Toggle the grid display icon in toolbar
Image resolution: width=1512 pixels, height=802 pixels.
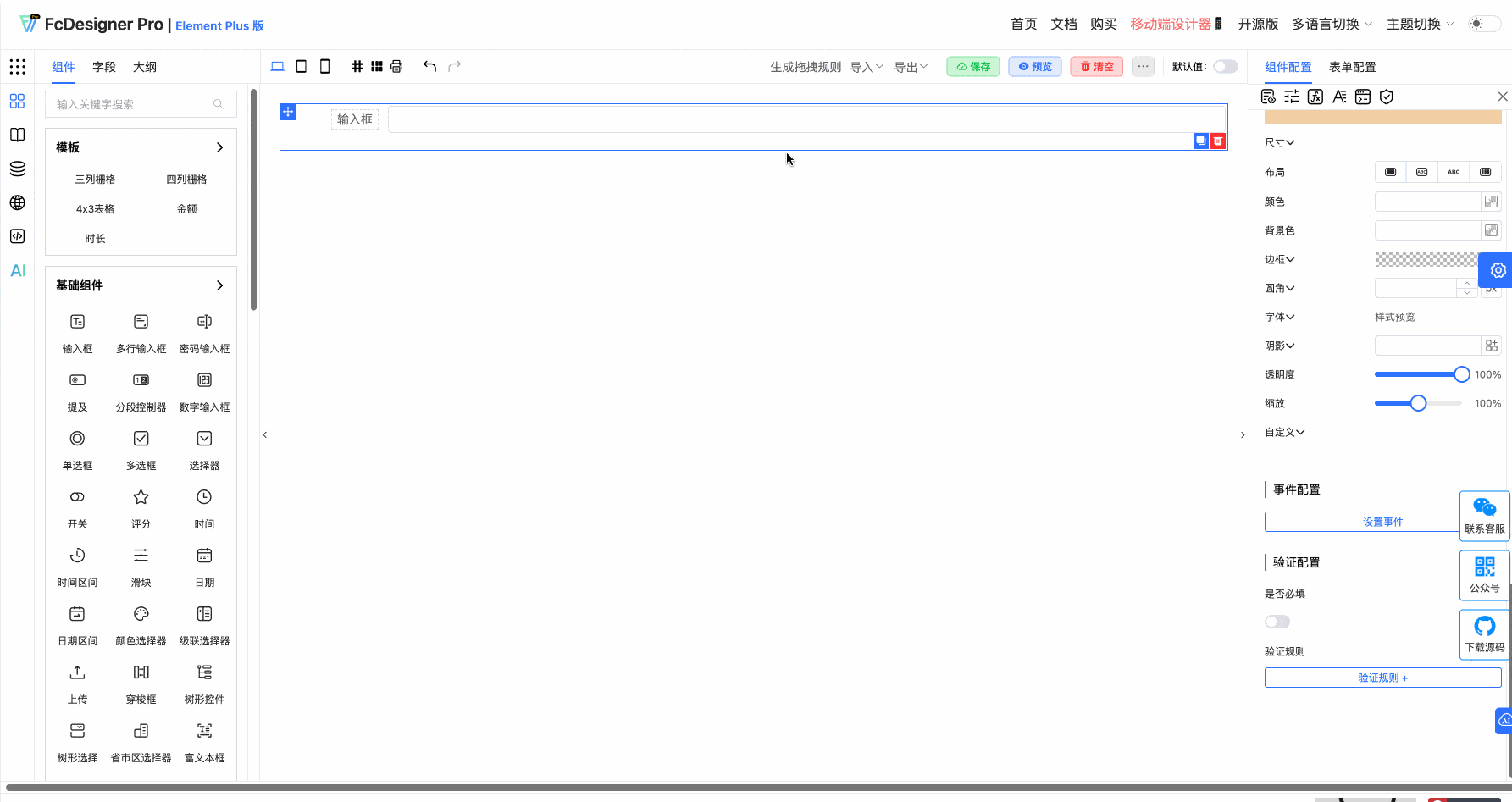point(357,66)
